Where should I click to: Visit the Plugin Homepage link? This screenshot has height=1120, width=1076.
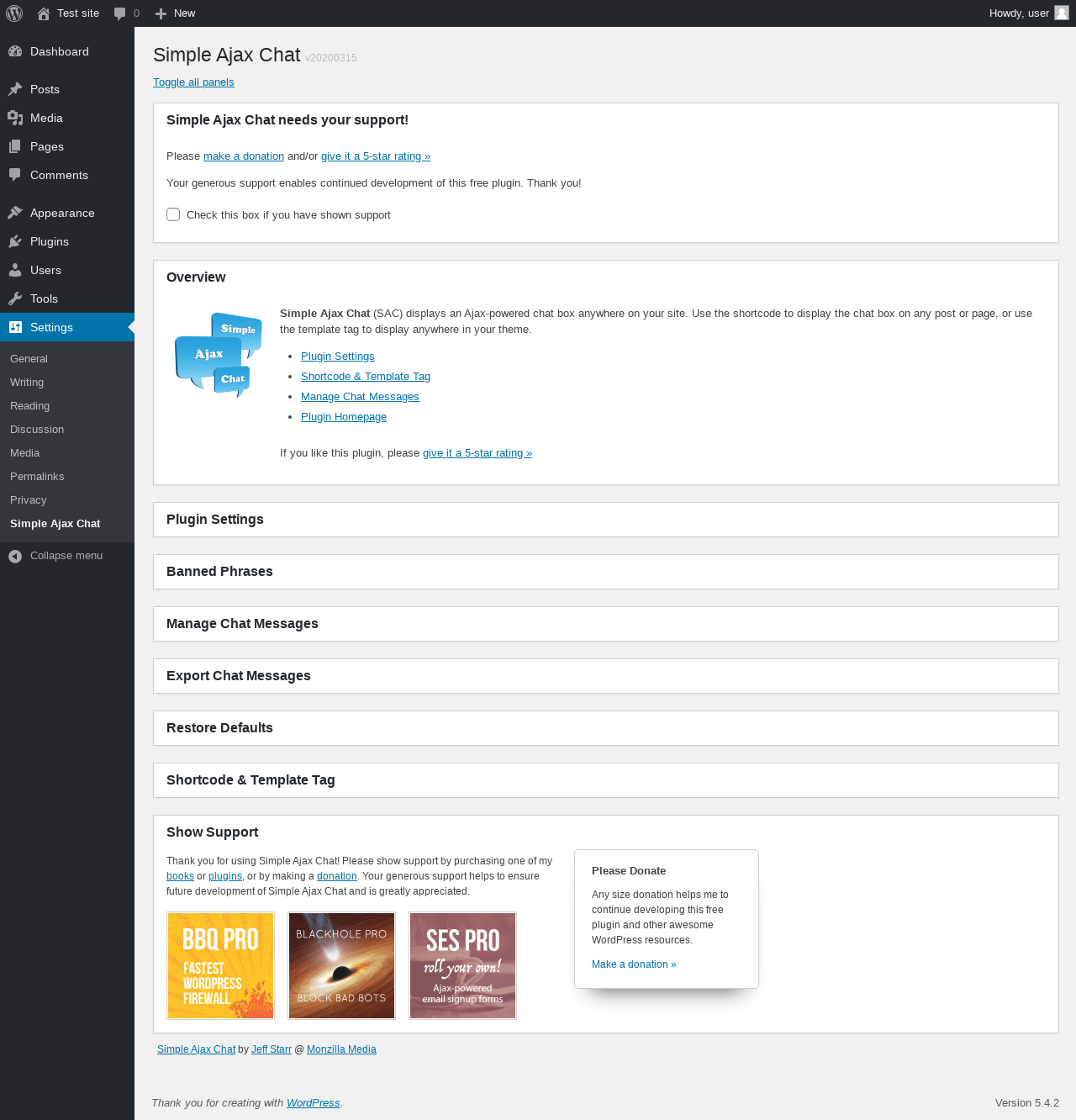pos(344,417)
